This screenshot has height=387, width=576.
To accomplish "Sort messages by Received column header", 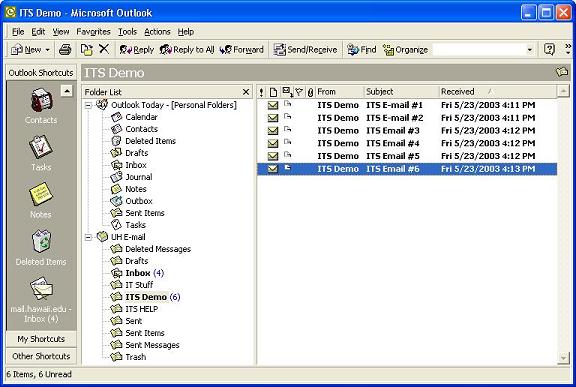I will pyautogui.click(x=498, y=92).
